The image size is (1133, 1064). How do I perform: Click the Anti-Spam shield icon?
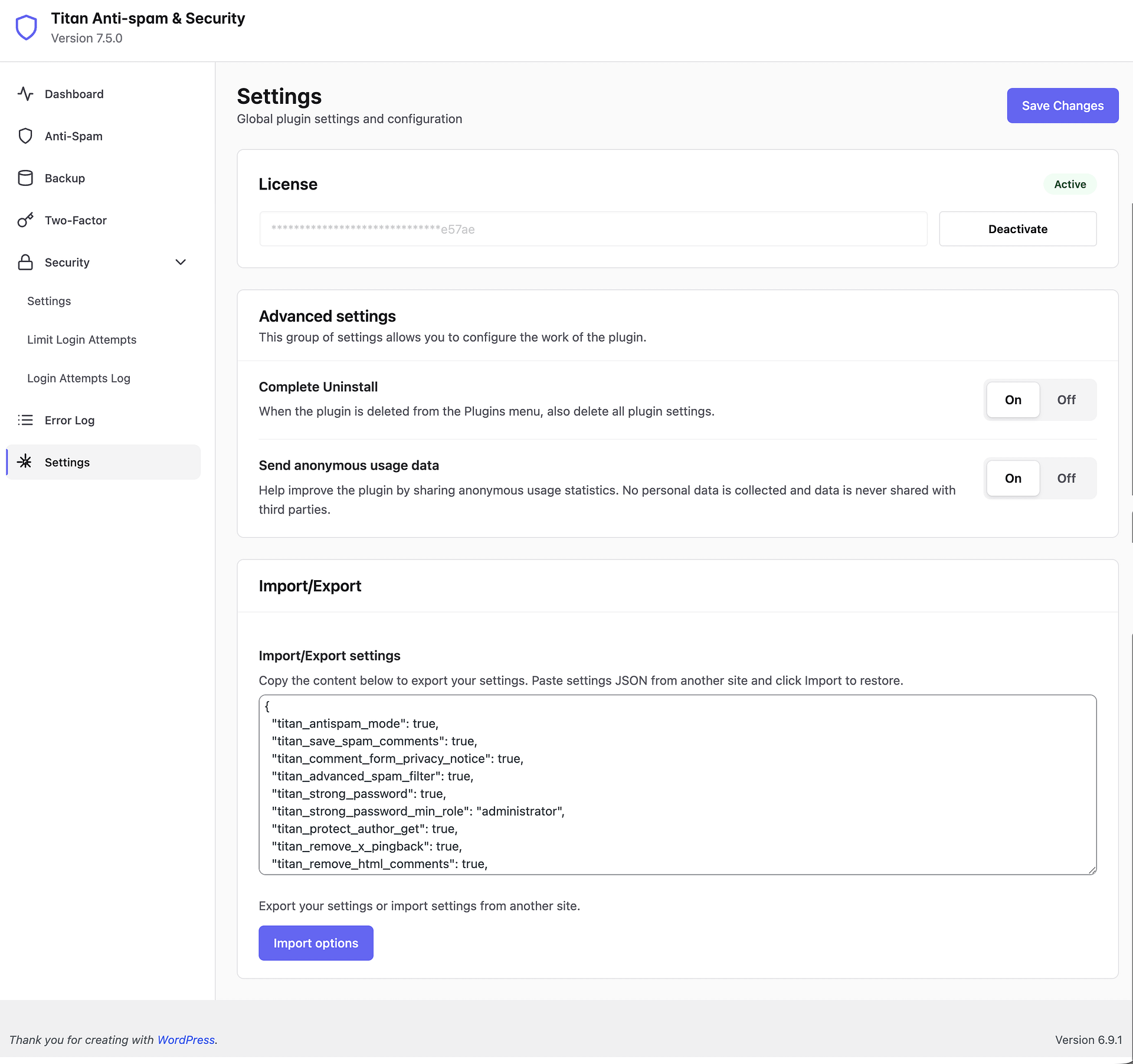25,136
